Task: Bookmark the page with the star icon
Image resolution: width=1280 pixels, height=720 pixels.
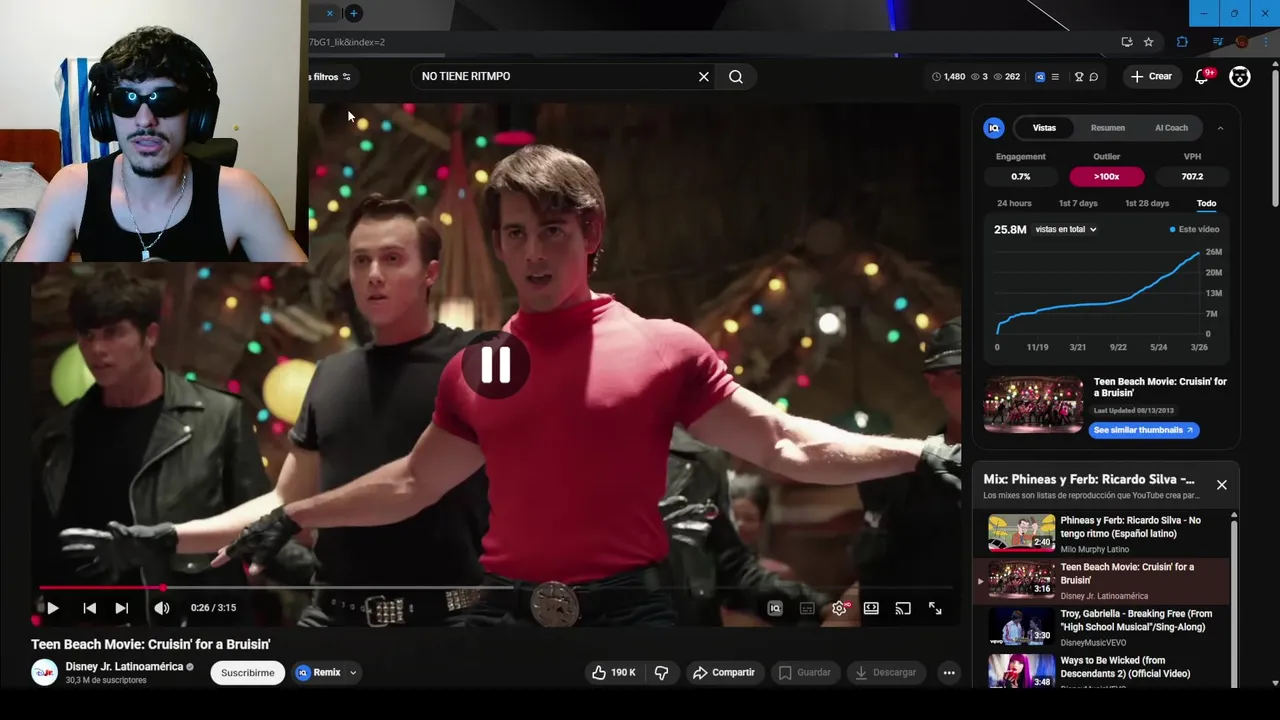Action: [x=1149, y=42]
